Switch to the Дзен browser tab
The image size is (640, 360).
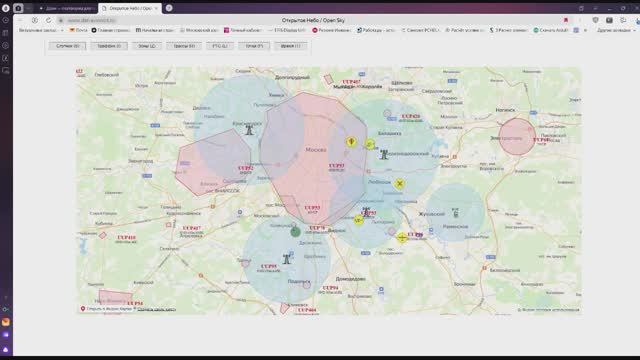(x=68, y=8)
